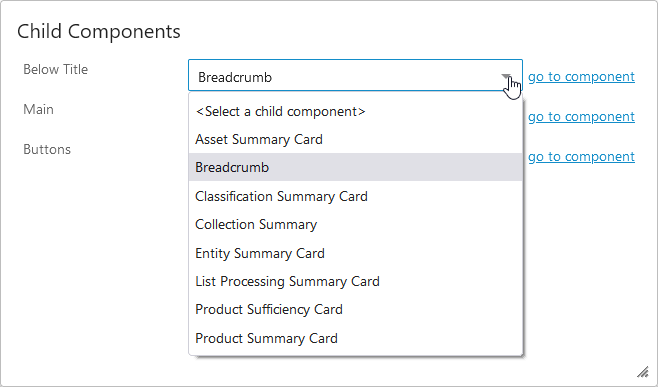The image size is (658, 387).
Task: Click the resize grip icon in the panel corner
Action: click(642, 372)
